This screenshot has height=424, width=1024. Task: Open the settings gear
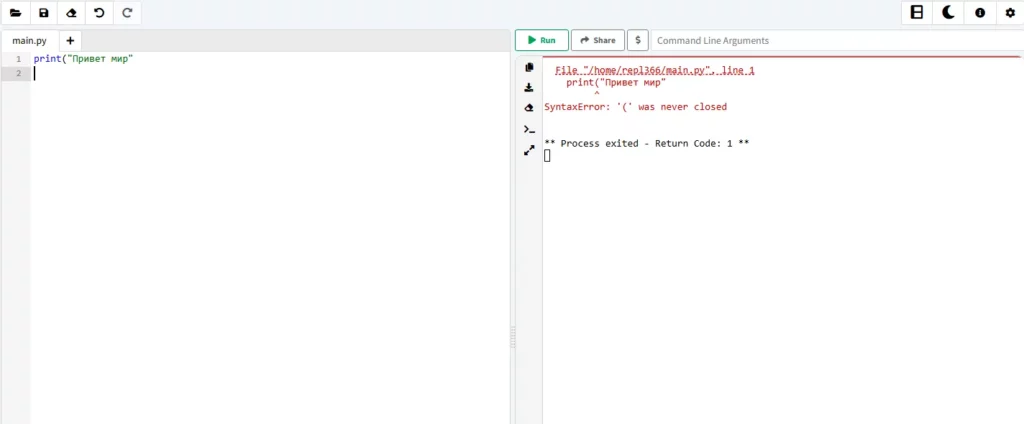[x=1009, y=13]
